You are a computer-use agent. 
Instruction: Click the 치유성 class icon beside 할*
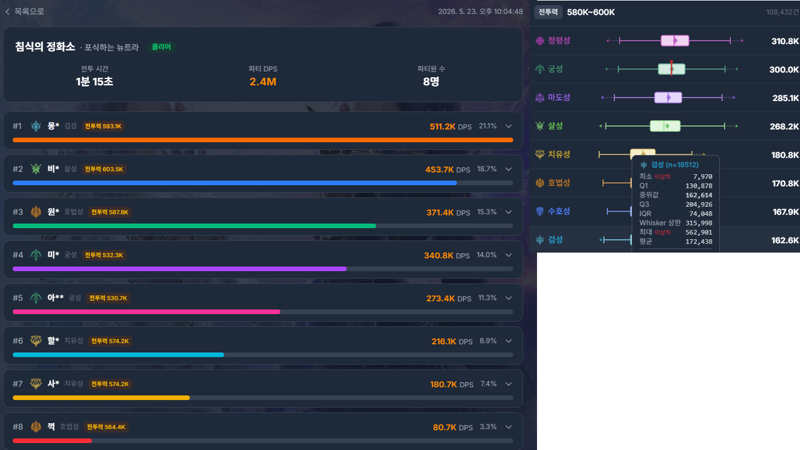point(36,340)
